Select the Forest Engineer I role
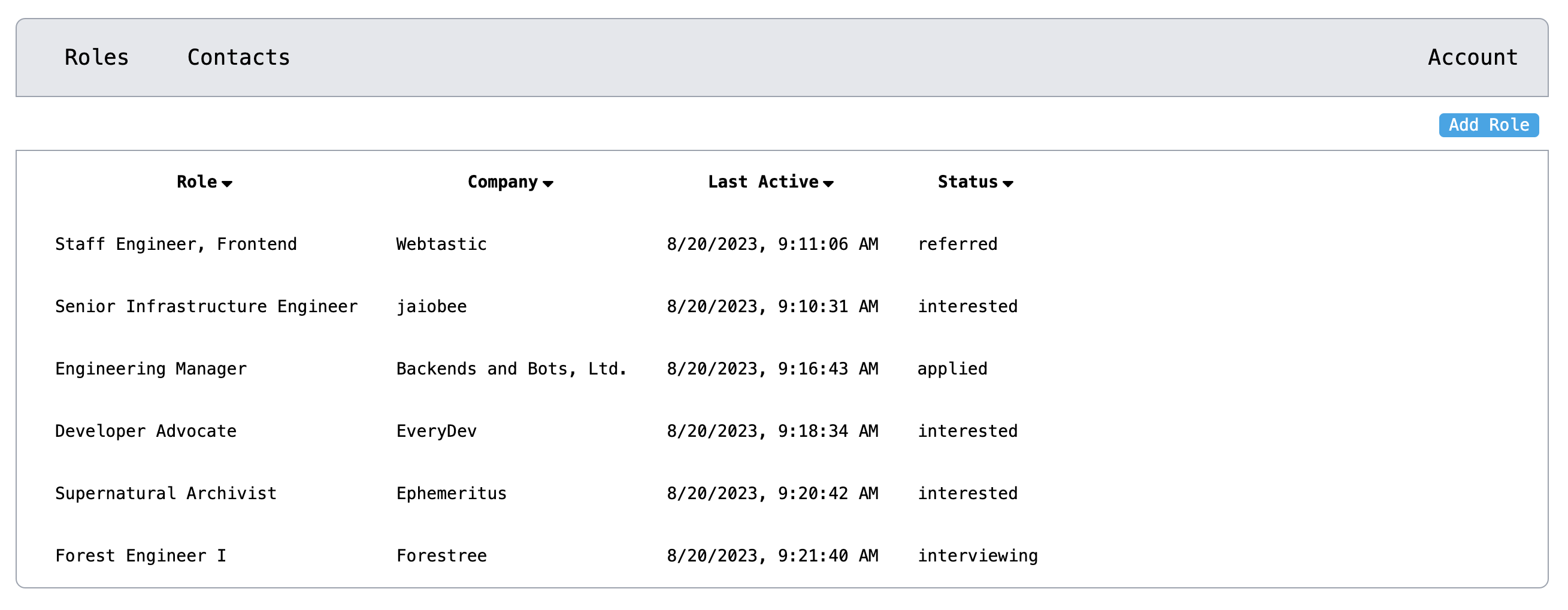Image resolution: width=1568 pixels, height=610 pixels. (141, 556)
